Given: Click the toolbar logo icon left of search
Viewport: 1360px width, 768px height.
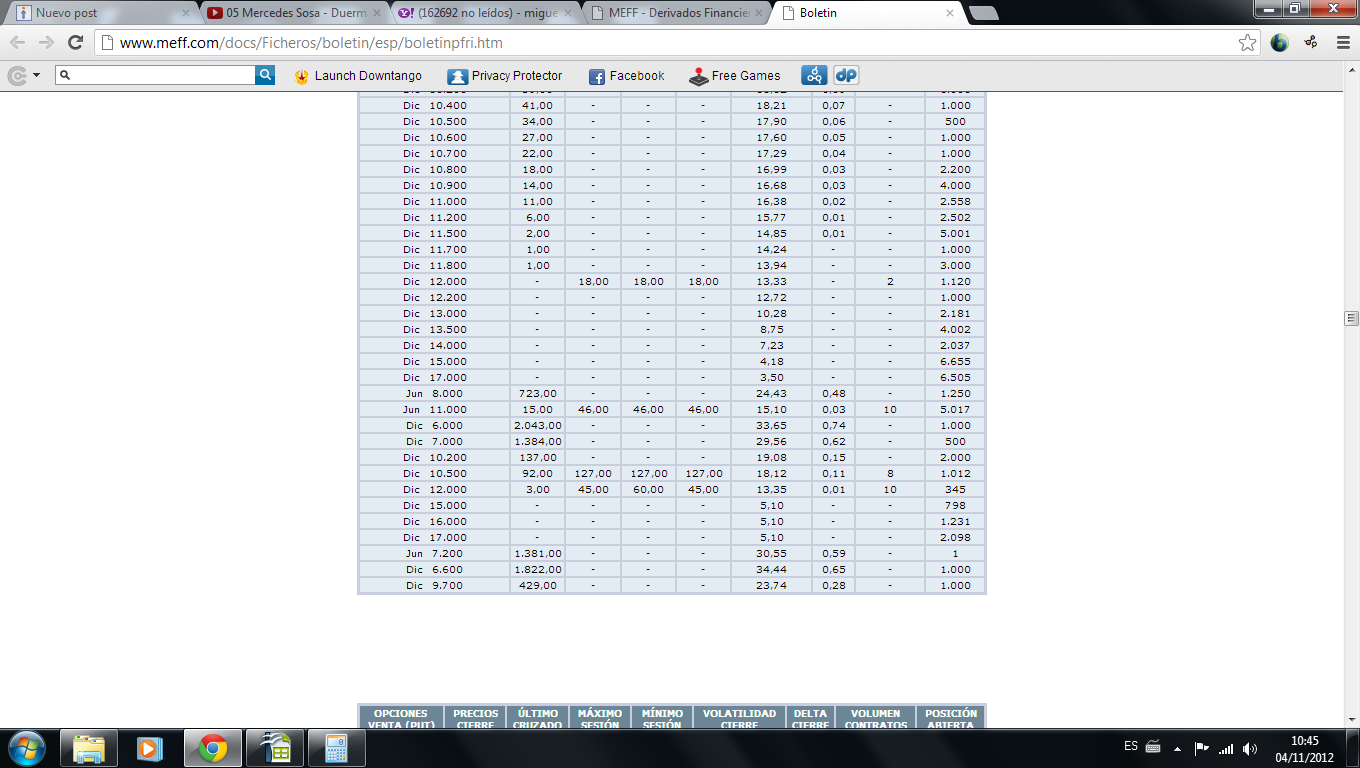Looking at the screenshot, I should point(17,76).
